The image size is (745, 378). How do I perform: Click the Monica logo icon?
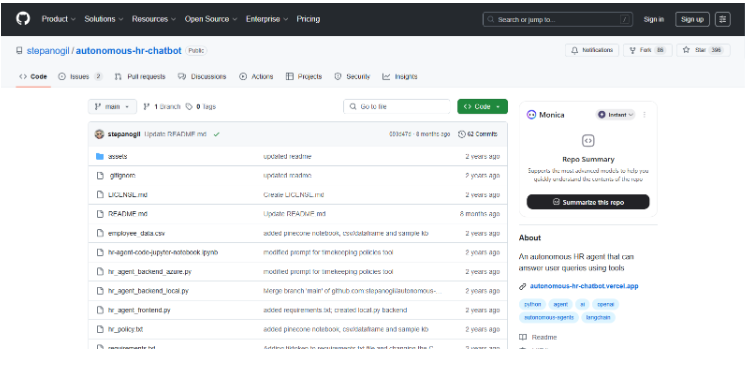[x=531, y=114]
